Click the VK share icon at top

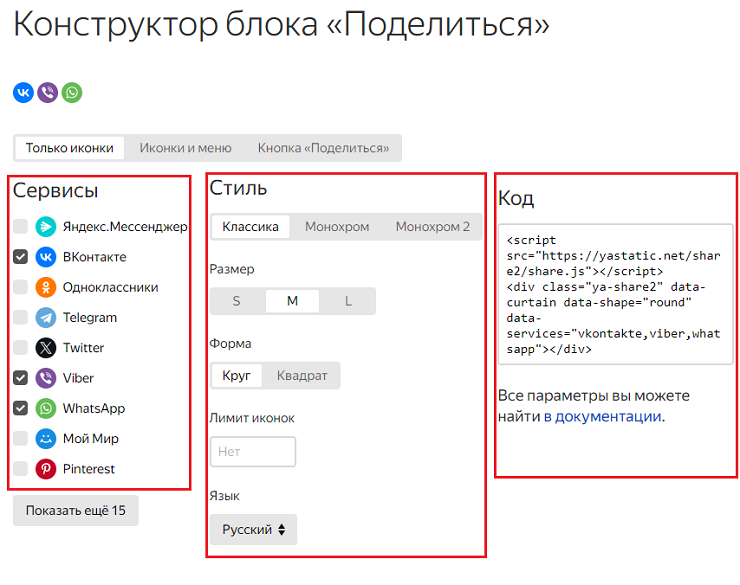click(x=23, y=93)
